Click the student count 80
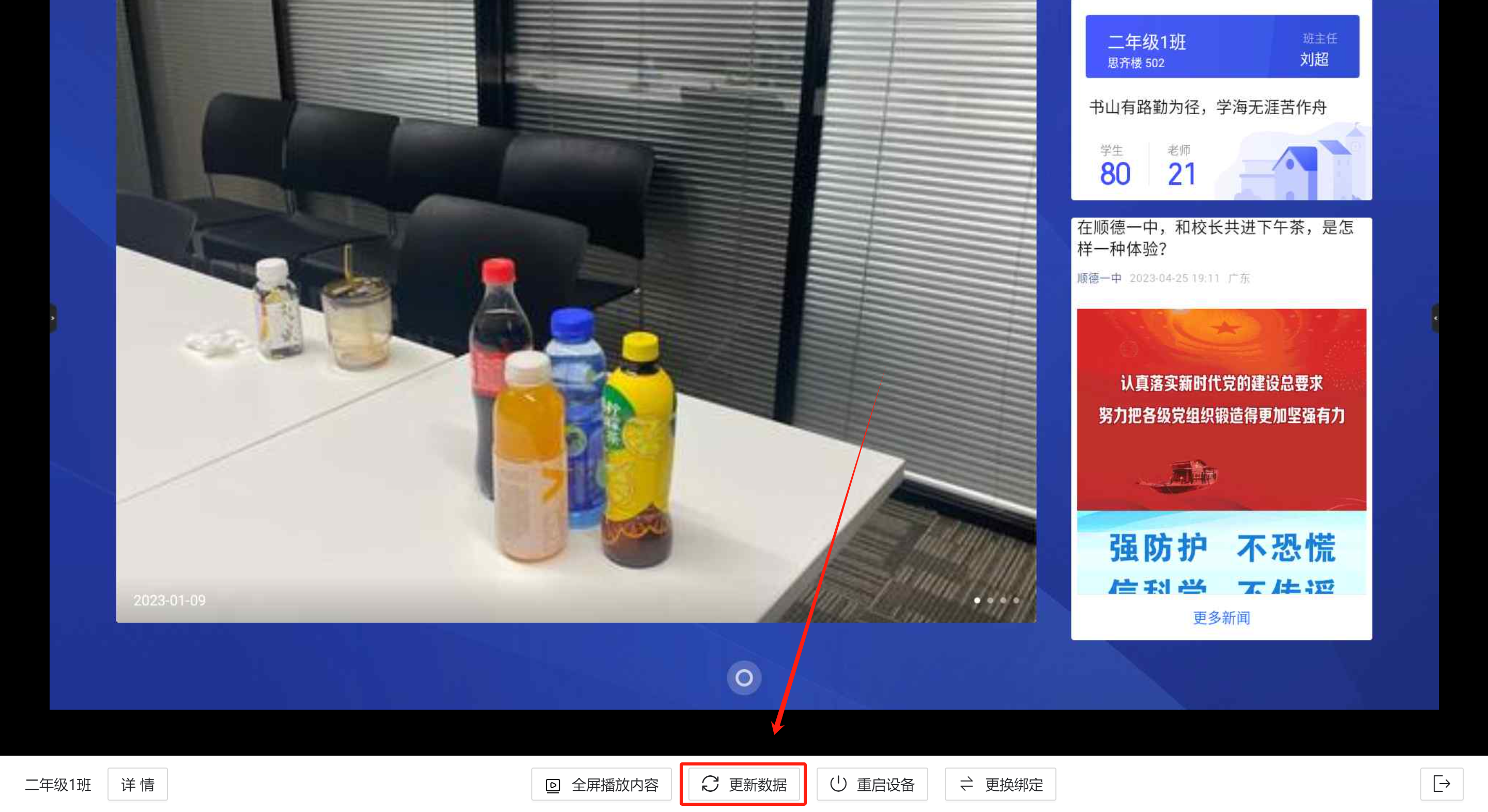Image resolution: width=1488 pixels, height=812 pixels. 1115,174
